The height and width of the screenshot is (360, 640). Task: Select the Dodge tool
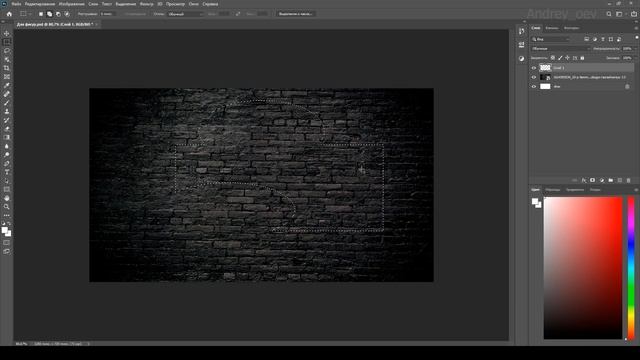point(7,155)
